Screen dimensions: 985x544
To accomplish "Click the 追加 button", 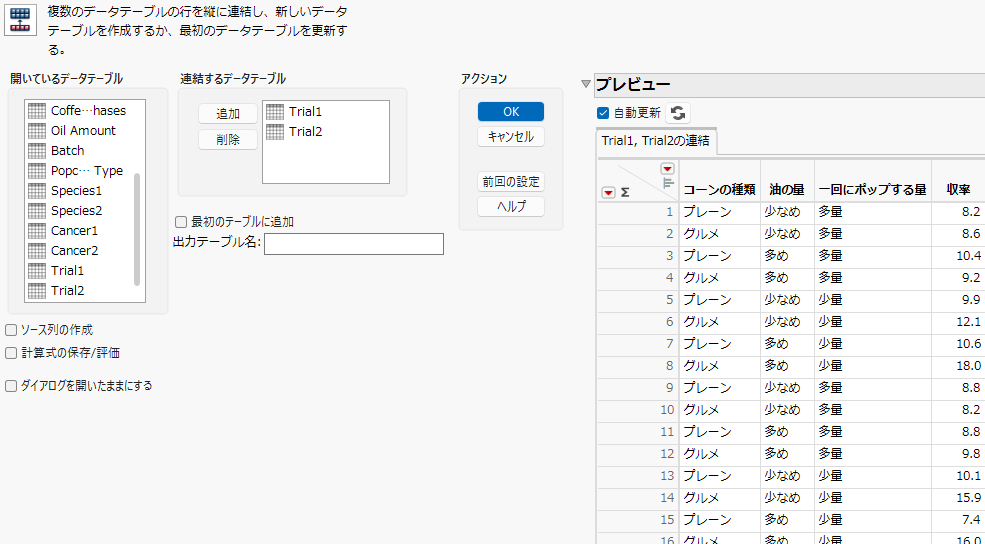I will pyautogui.click(x=228, y=114).
